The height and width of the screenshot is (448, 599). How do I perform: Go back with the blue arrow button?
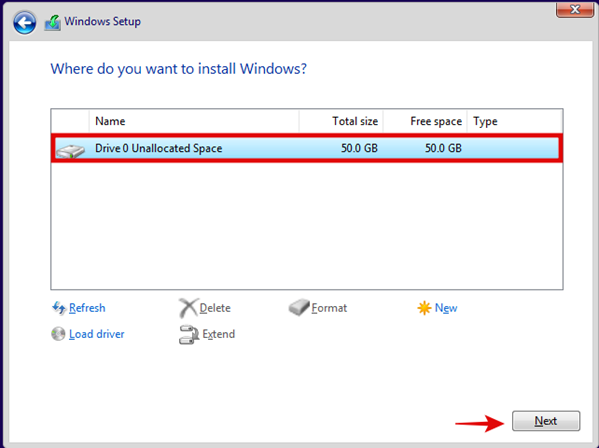(x=24, y=23)
